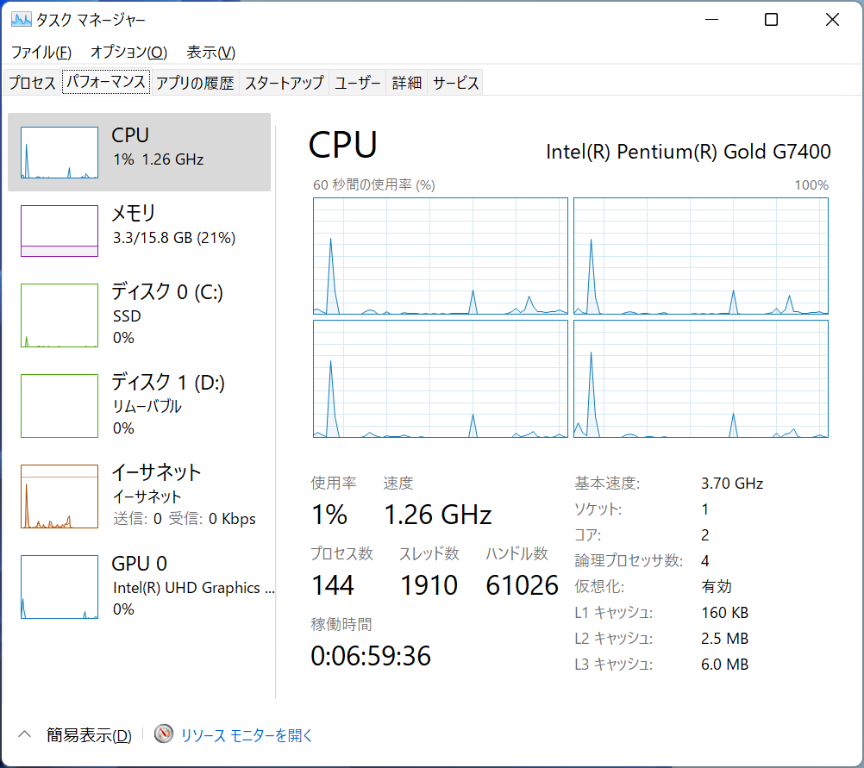
Task: Select the CPU usage mini graph
Action: pyautogui.click(x=61, y=153)
